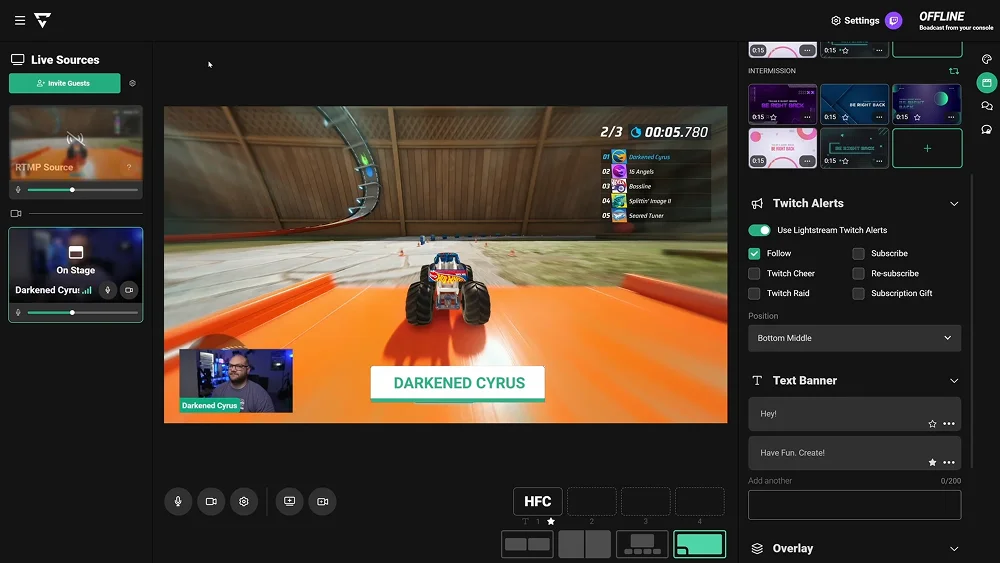Open the chat bubbles panel in right sidebar
The width and height of the screenshot is (1000, 563).
pyautogui.click(x=986, y=105)
